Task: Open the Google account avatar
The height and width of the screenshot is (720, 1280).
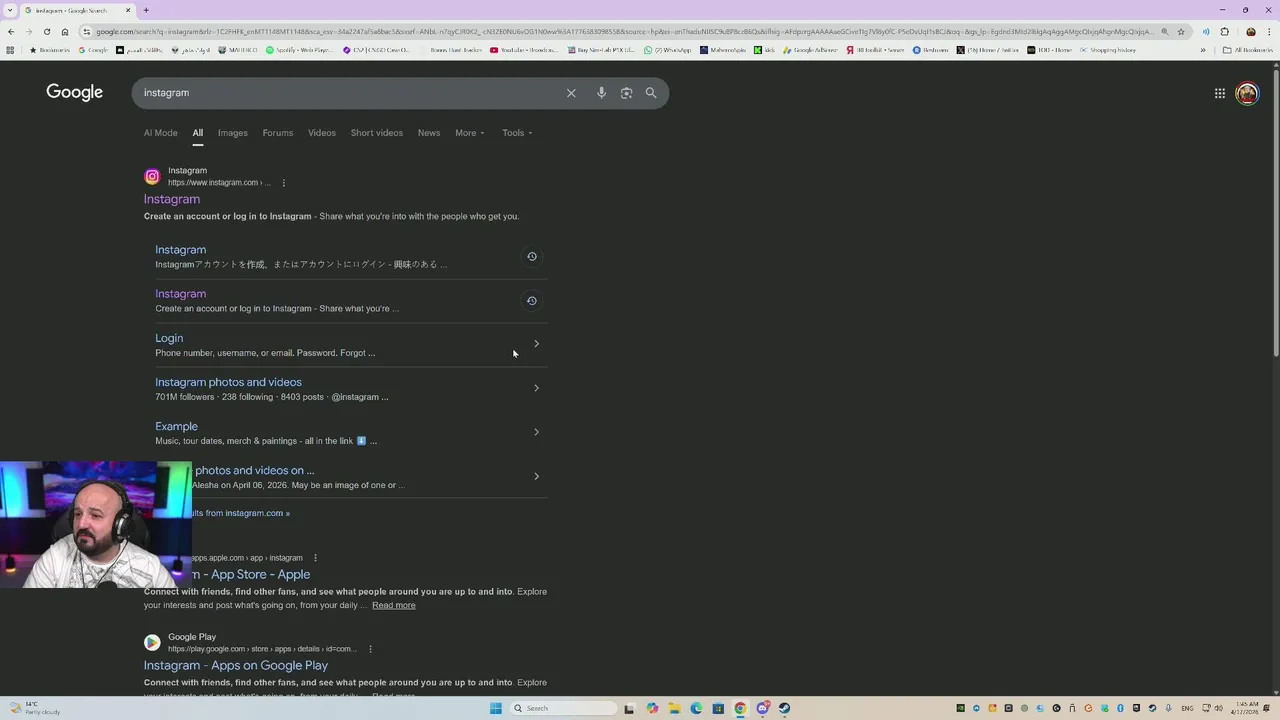Action: point(1247,93)
